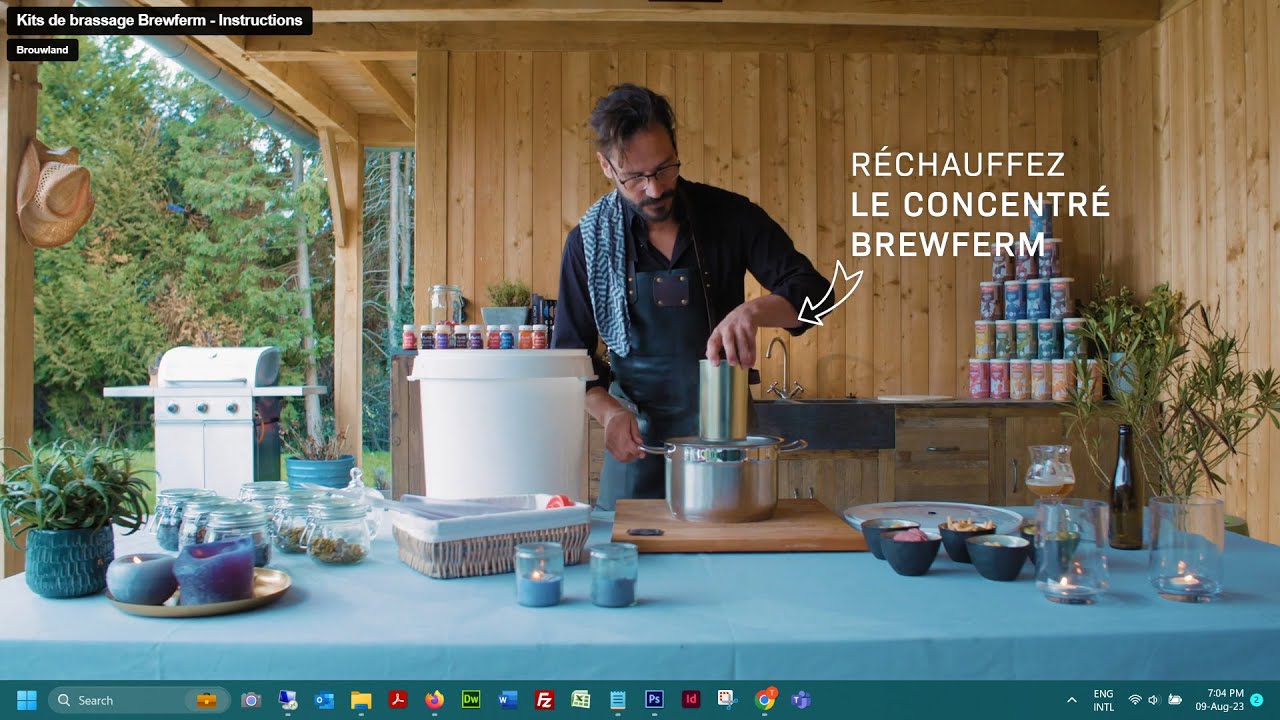
Task: Open Microsoft Teams from the taskbar
Action: tap(801, 700)
